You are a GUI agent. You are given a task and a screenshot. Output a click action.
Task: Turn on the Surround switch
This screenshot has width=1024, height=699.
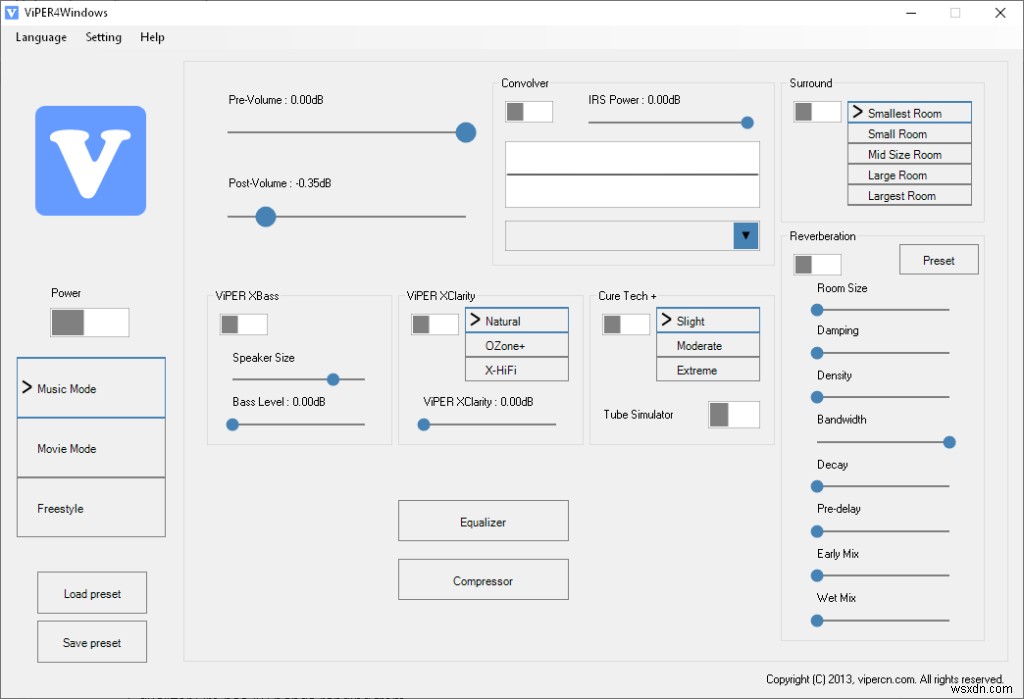tap(817, 112)
